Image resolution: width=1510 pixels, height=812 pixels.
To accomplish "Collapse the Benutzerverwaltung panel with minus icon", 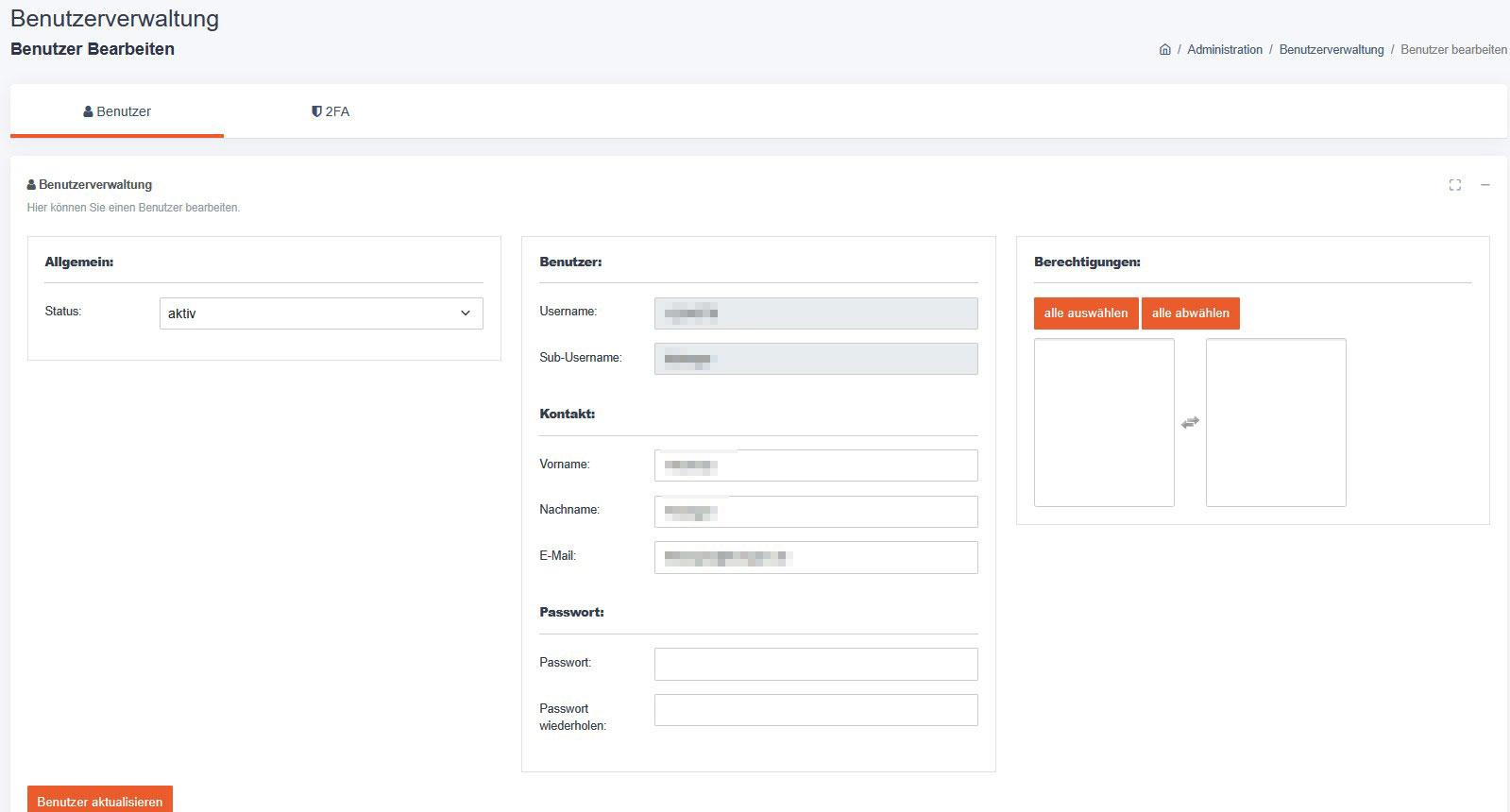I will (1485, 185).
